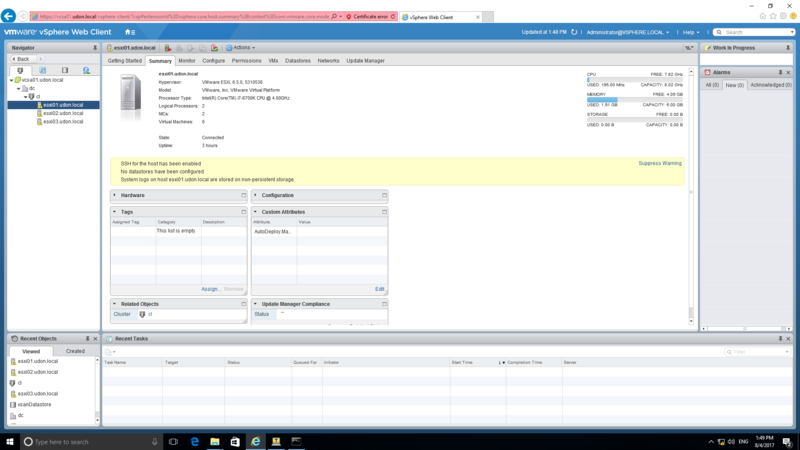Open the Permissions tab
The width and height of the screenshot is (800, 450).
coord(246,61)
